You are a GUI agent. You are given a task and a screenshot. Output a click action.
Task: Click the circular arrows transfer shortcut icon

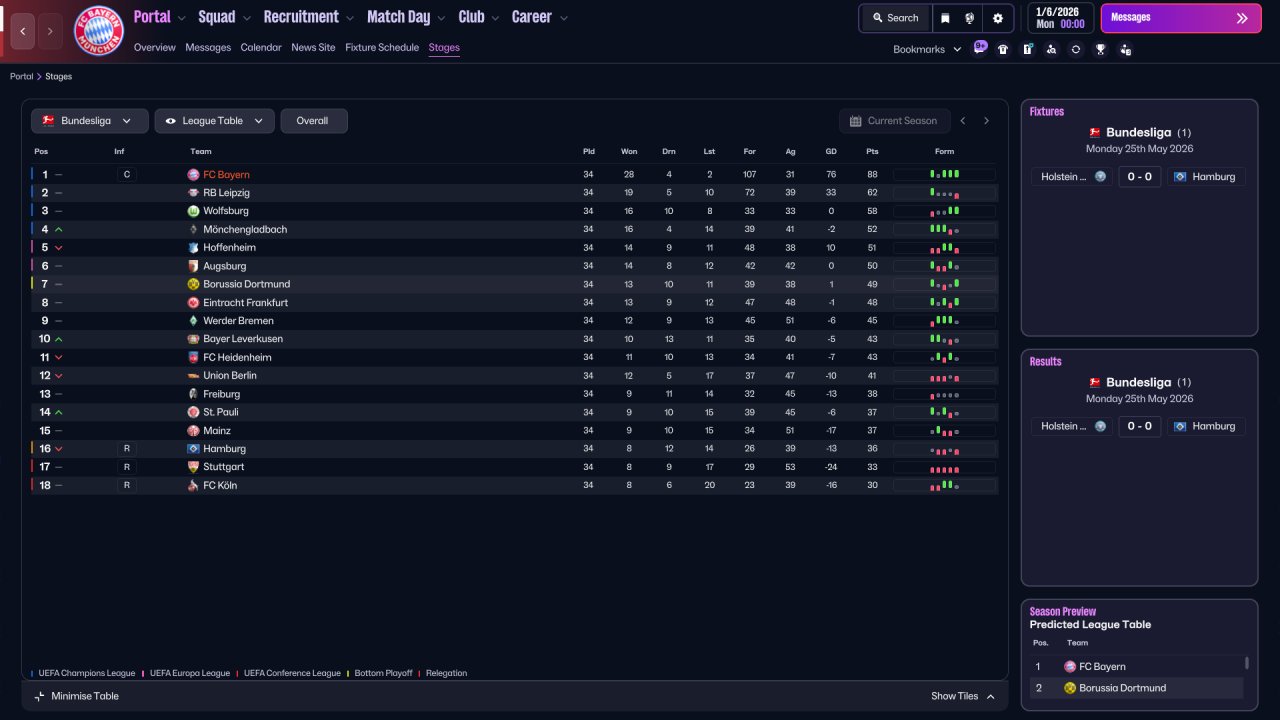(1076, 49)
